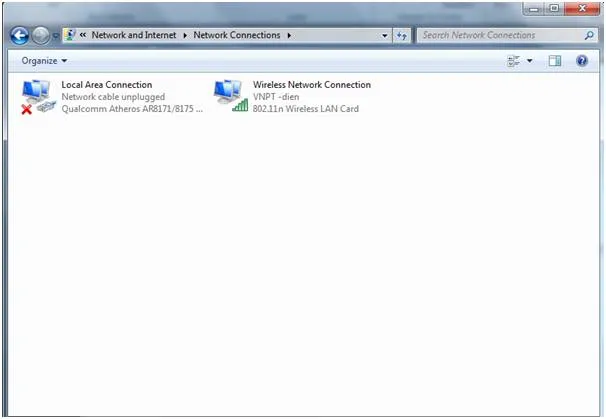Click the Search Network Connections field
This screenshot has width=606, height=419.
[498, 35]
